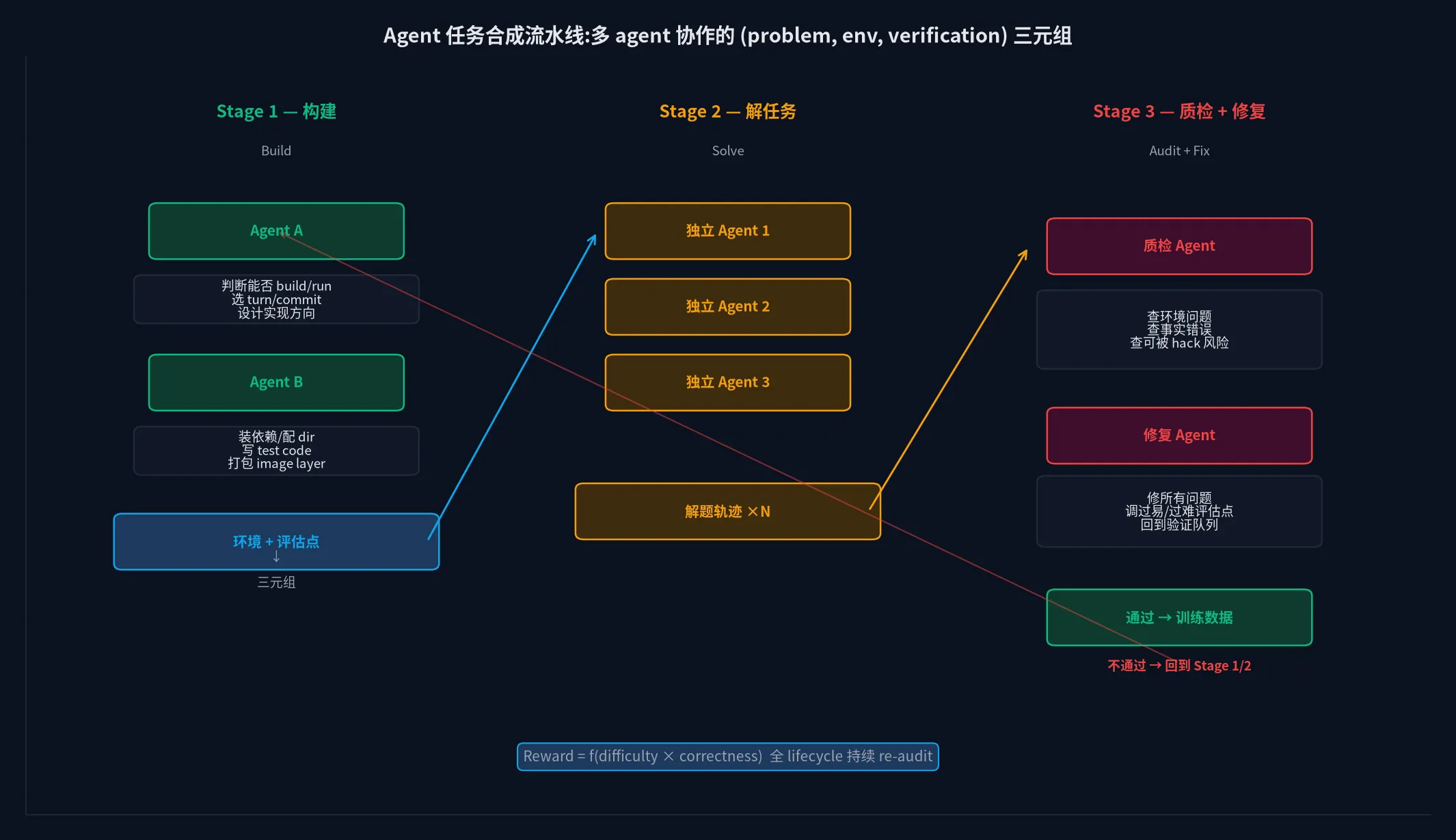Click the 装依赖/配 dir description box

point(276,450)
